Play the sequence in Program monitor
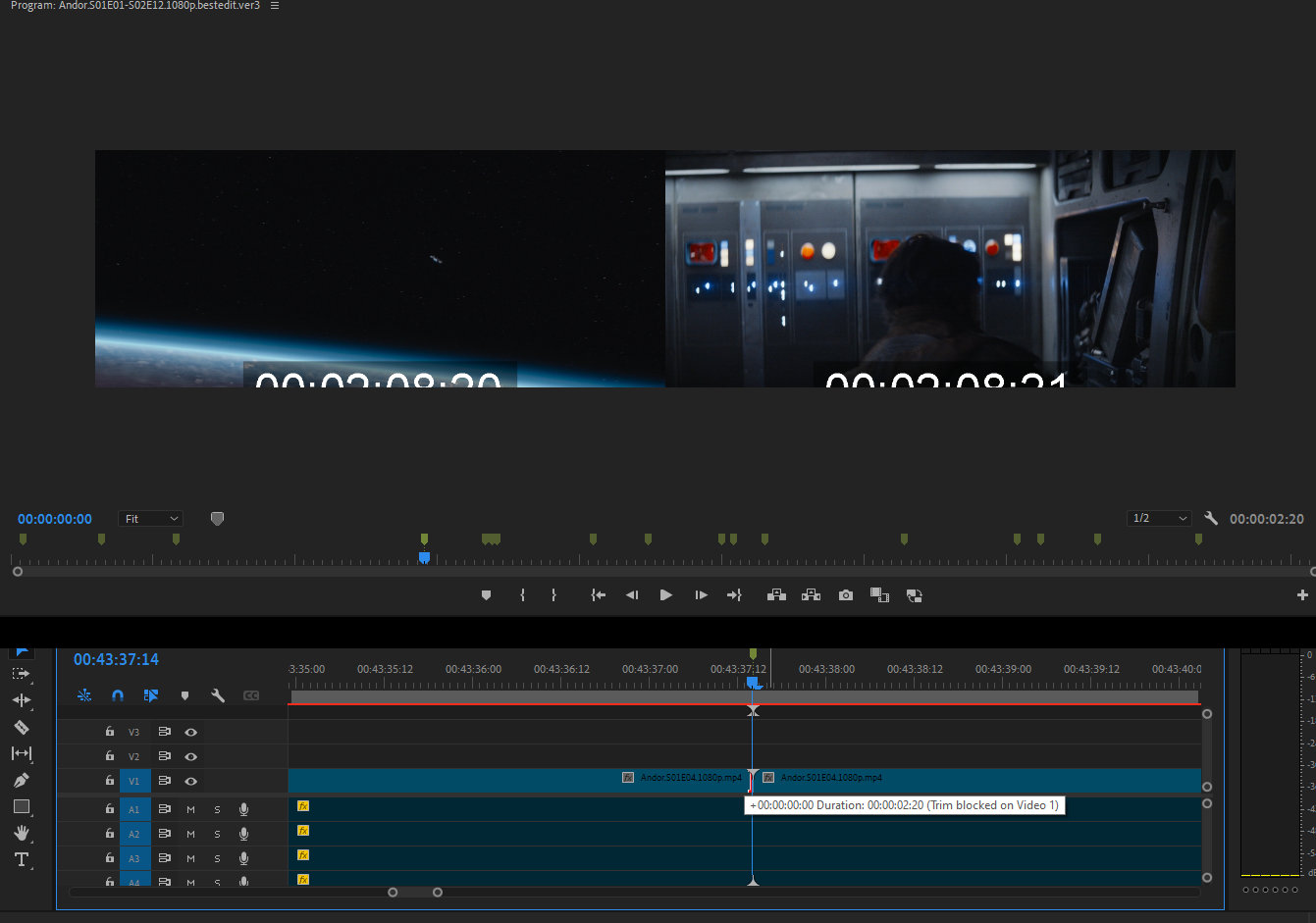The width and height of the screenshot is (1316, 923). (665, 595)
